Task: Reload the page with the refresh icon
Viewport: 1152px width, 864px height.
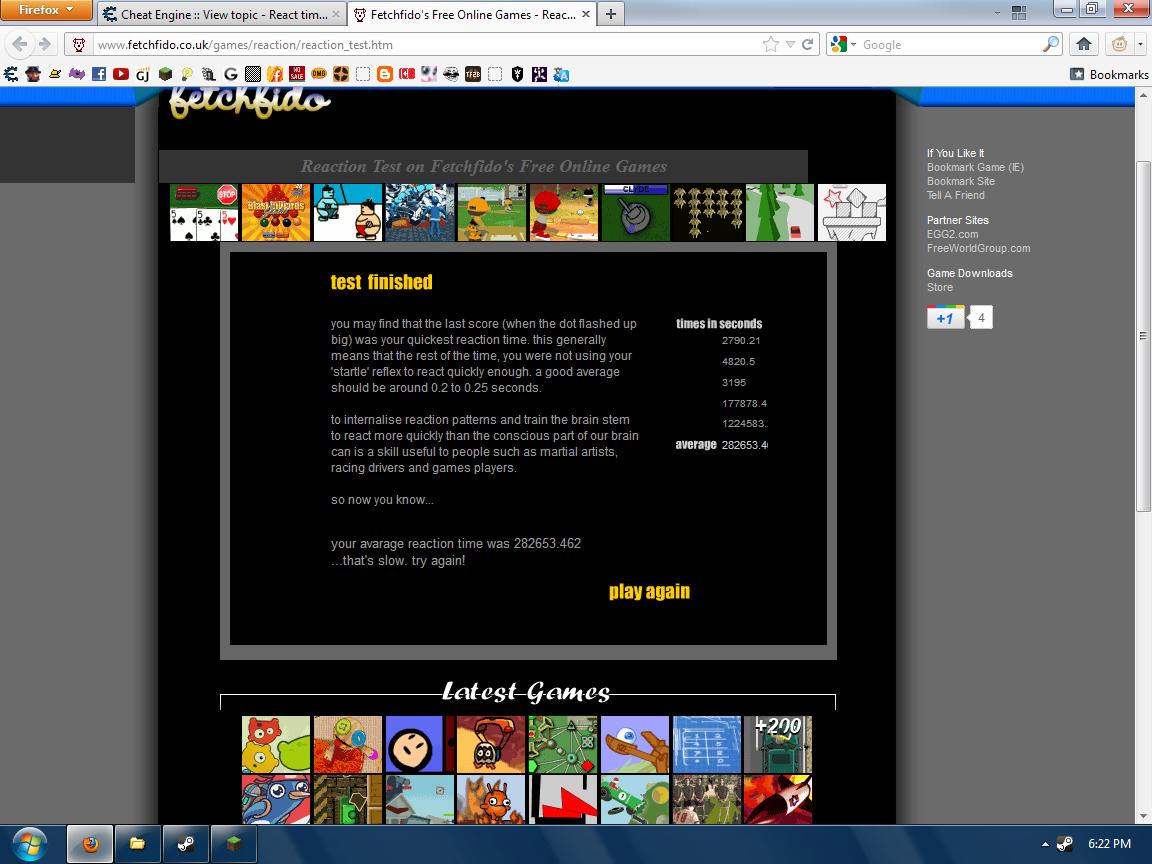Action: click(807, 44)
